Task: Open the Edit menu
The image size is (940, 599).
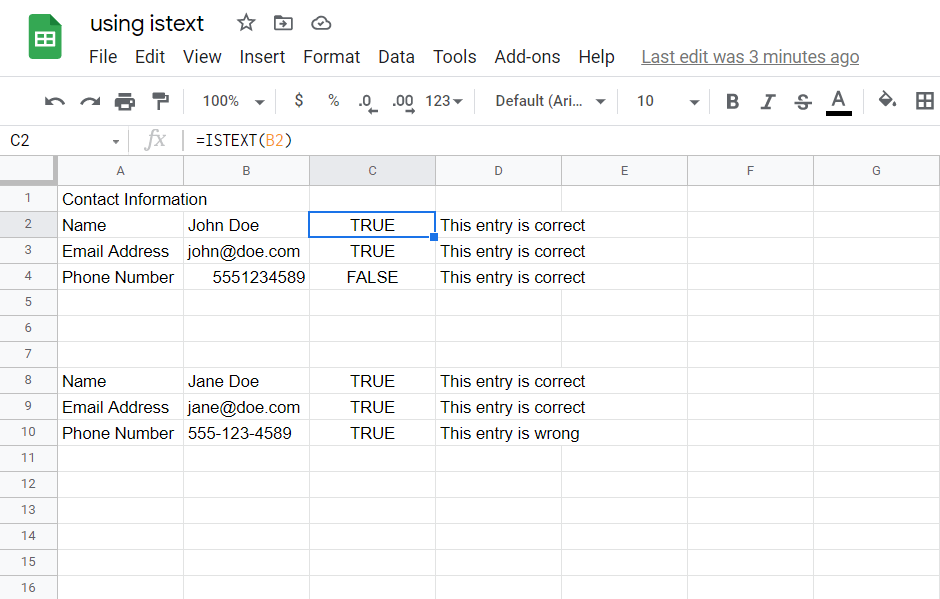Action: 150,57
